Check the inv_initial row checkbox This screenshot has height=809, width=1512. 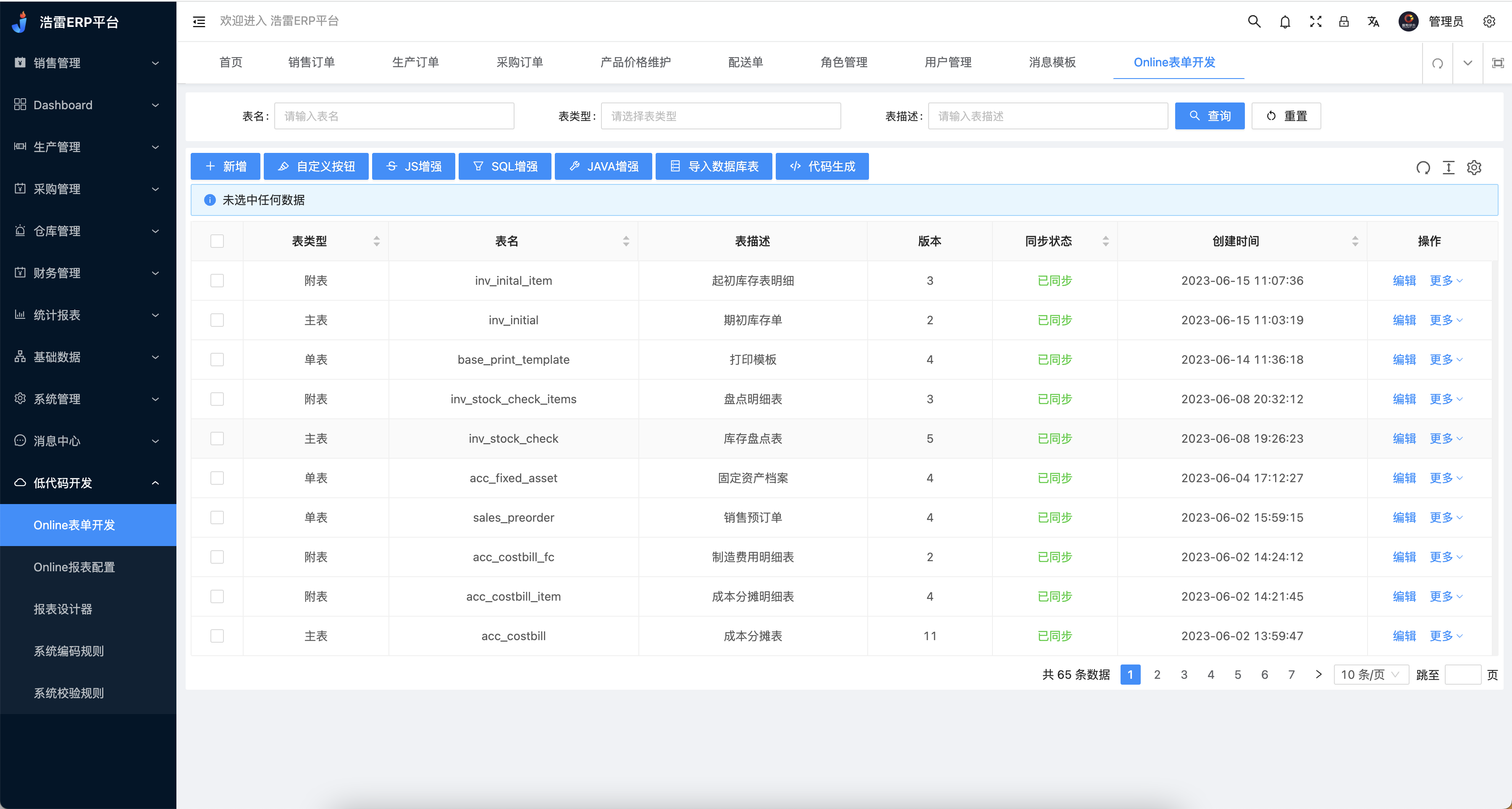pyautogui.click(x=217, y=320)
